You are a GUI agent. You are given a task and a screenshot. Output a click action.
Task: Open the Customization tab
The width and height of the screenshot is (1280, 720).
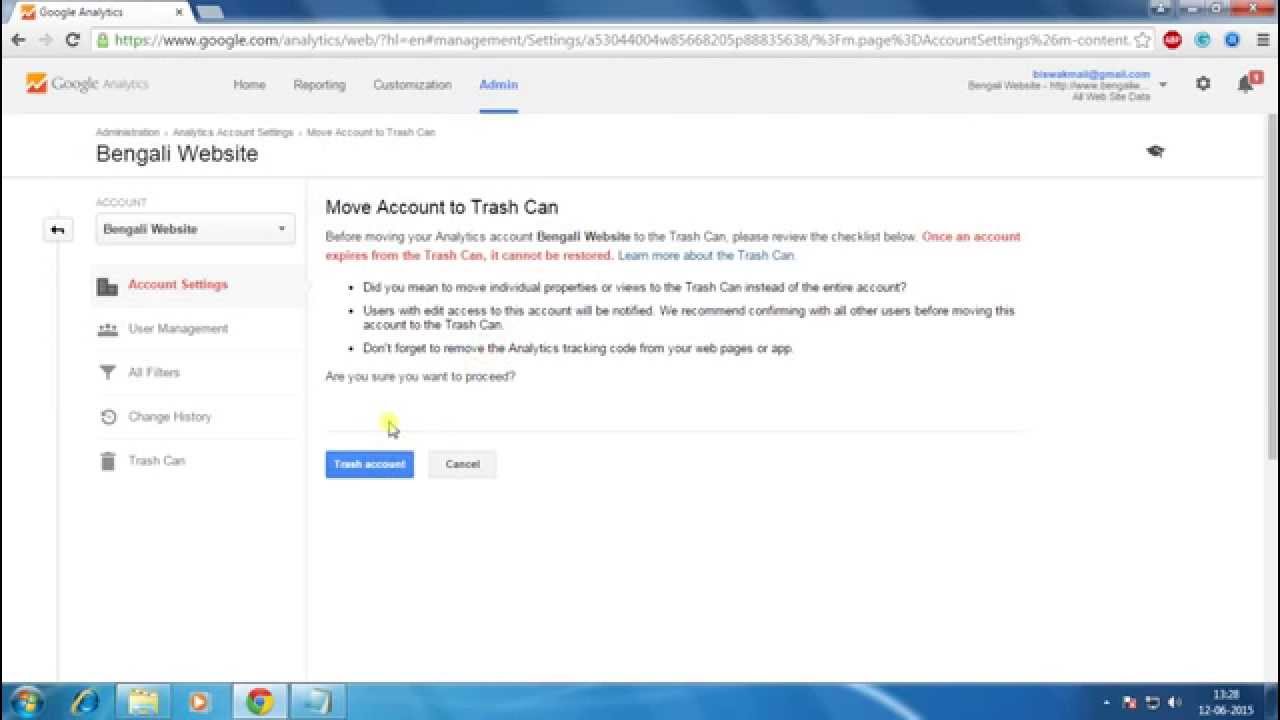pyautogui.click(x=412, y=85)
